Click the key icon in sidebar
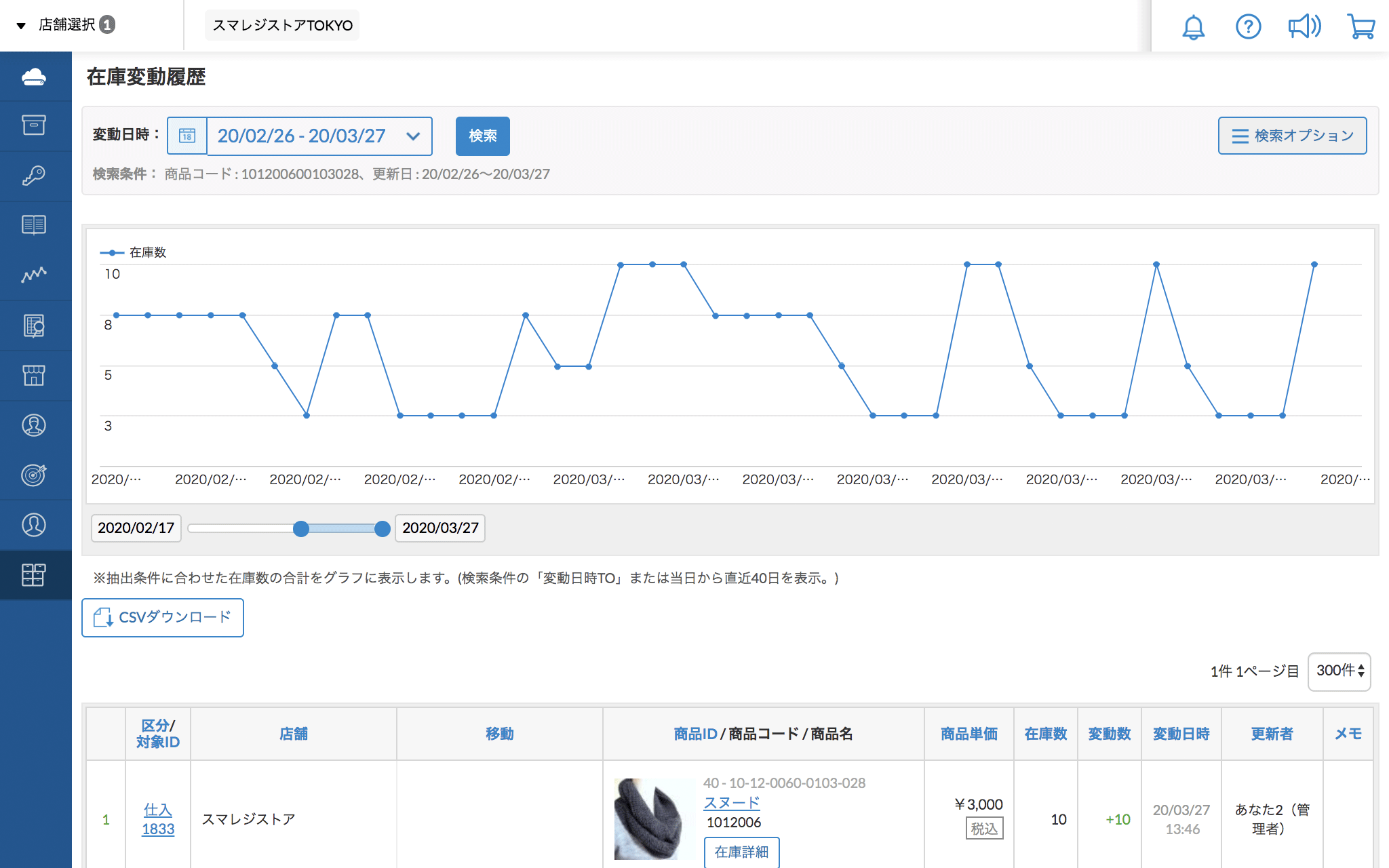Viewport: 1389px width, 868px height. (x=34, y=176)
